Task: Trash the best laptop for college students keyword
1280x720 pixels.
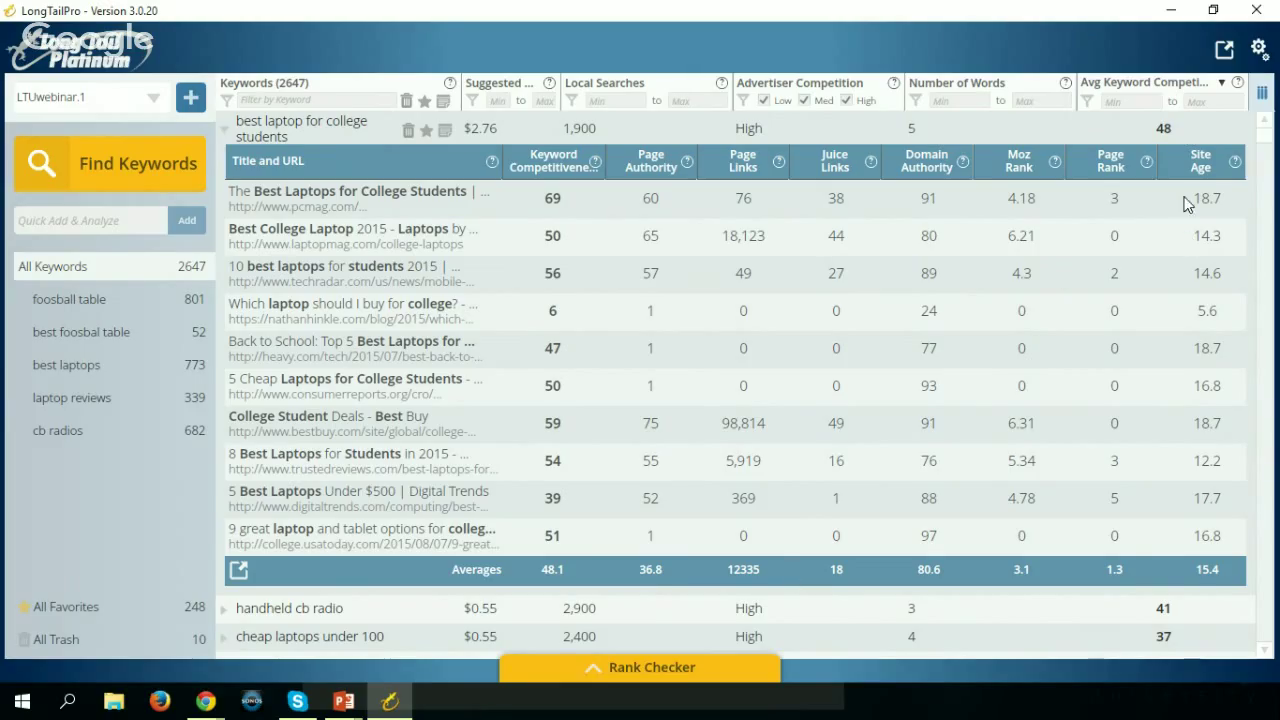Action: coord(408,130)
